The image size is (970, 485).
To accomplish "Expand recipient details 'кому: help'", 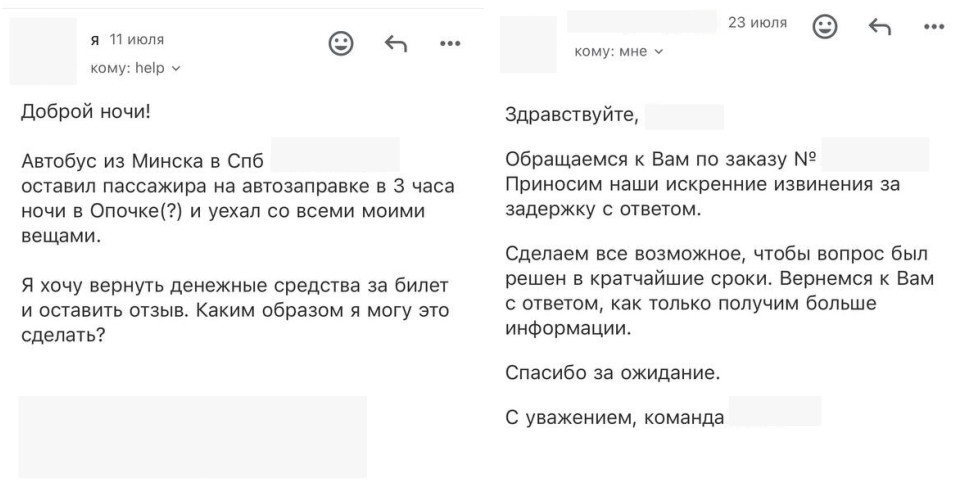I will click(135, 68).
